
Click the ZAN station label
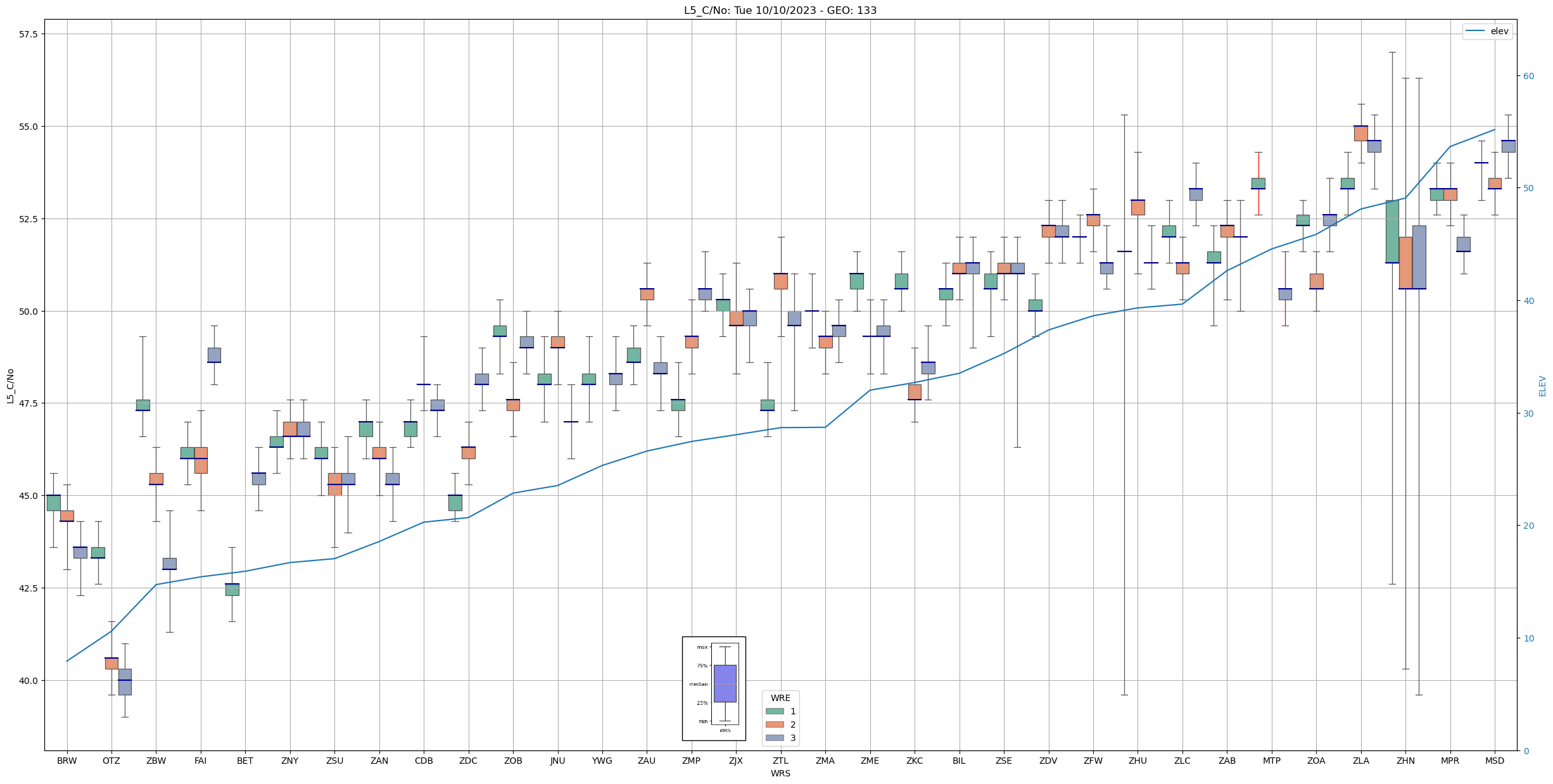(x=379, y=761)
